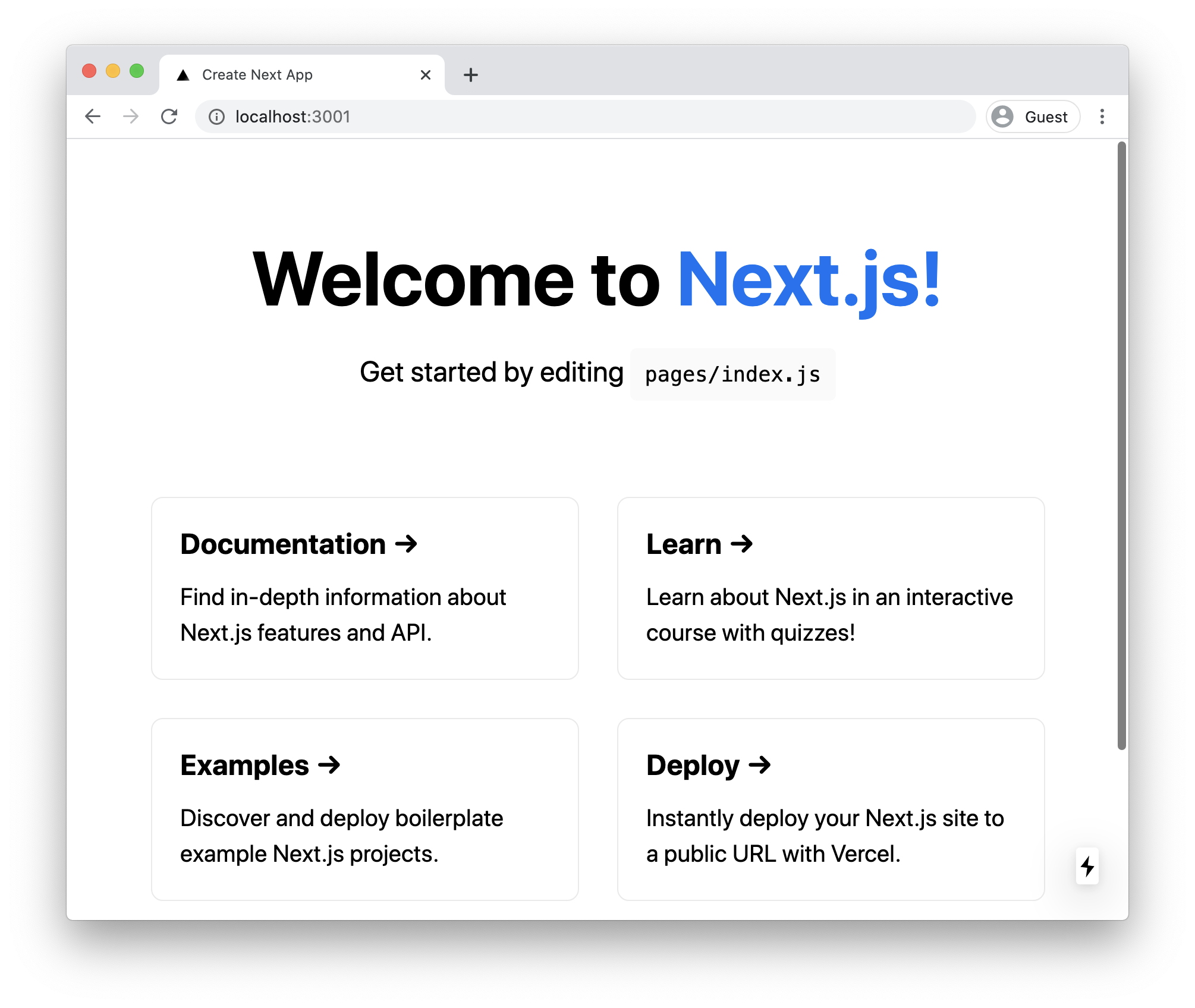Open a new tab with plus icon

tap(470, 75)
